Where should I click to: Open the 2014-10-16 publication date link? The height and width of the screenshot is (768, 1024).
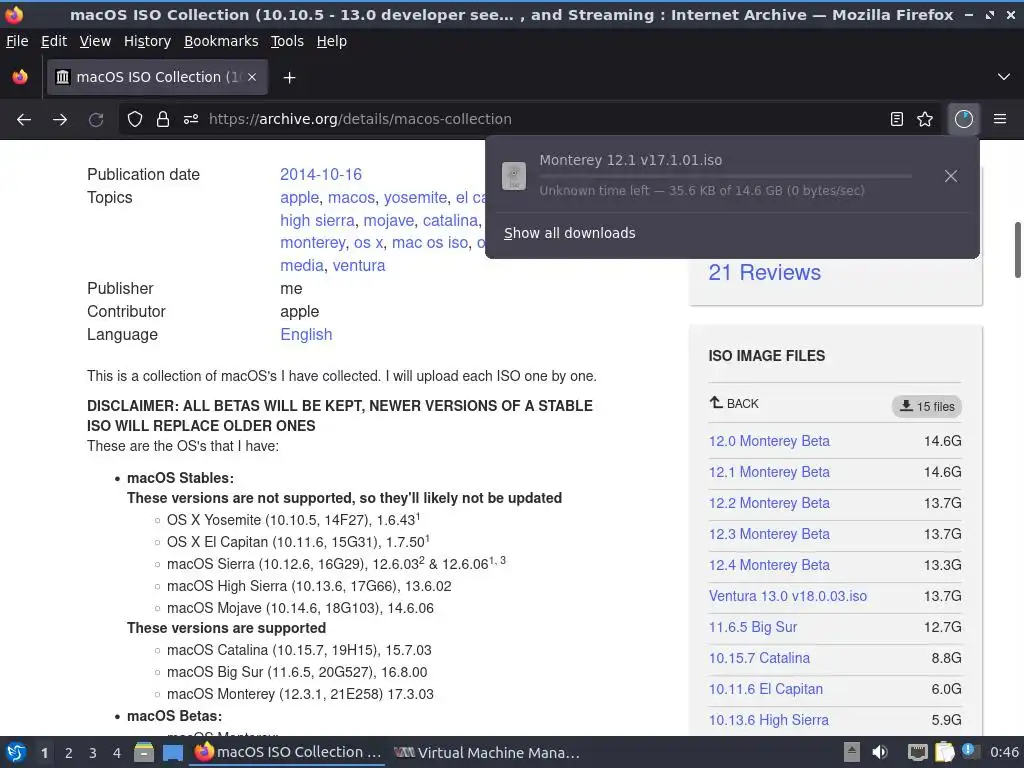(x=321, y=174)
